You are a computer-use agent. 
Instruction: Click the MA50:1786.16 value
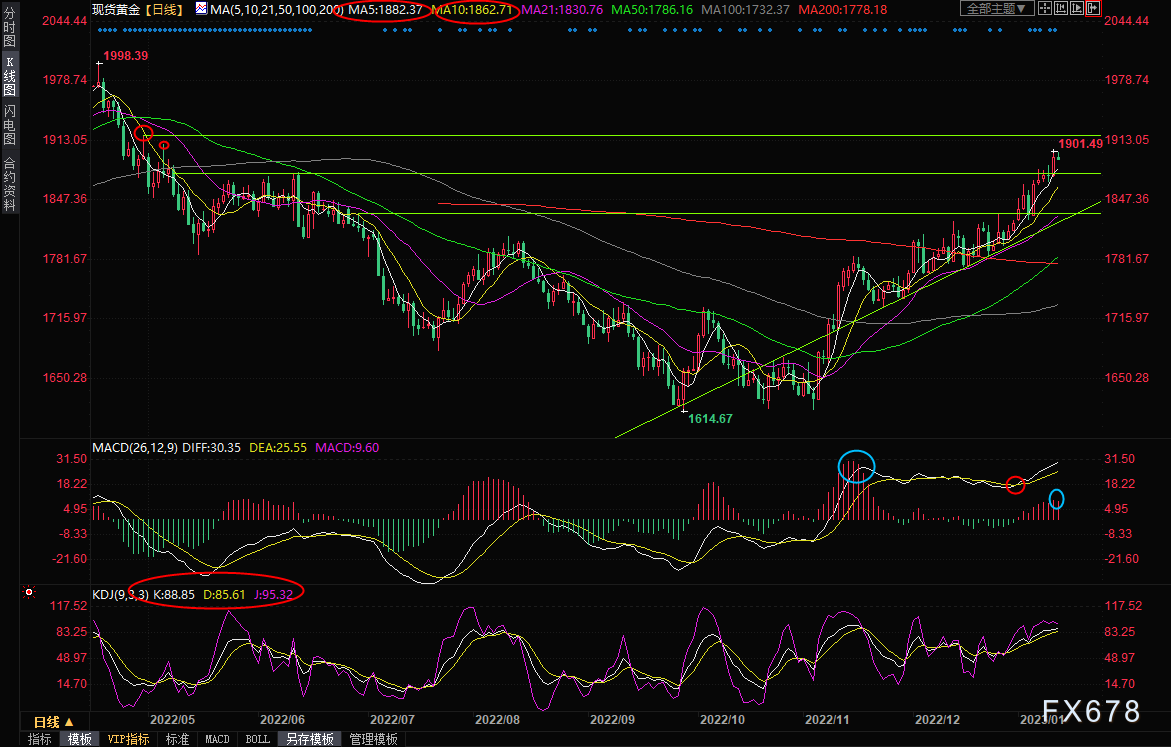652,10
